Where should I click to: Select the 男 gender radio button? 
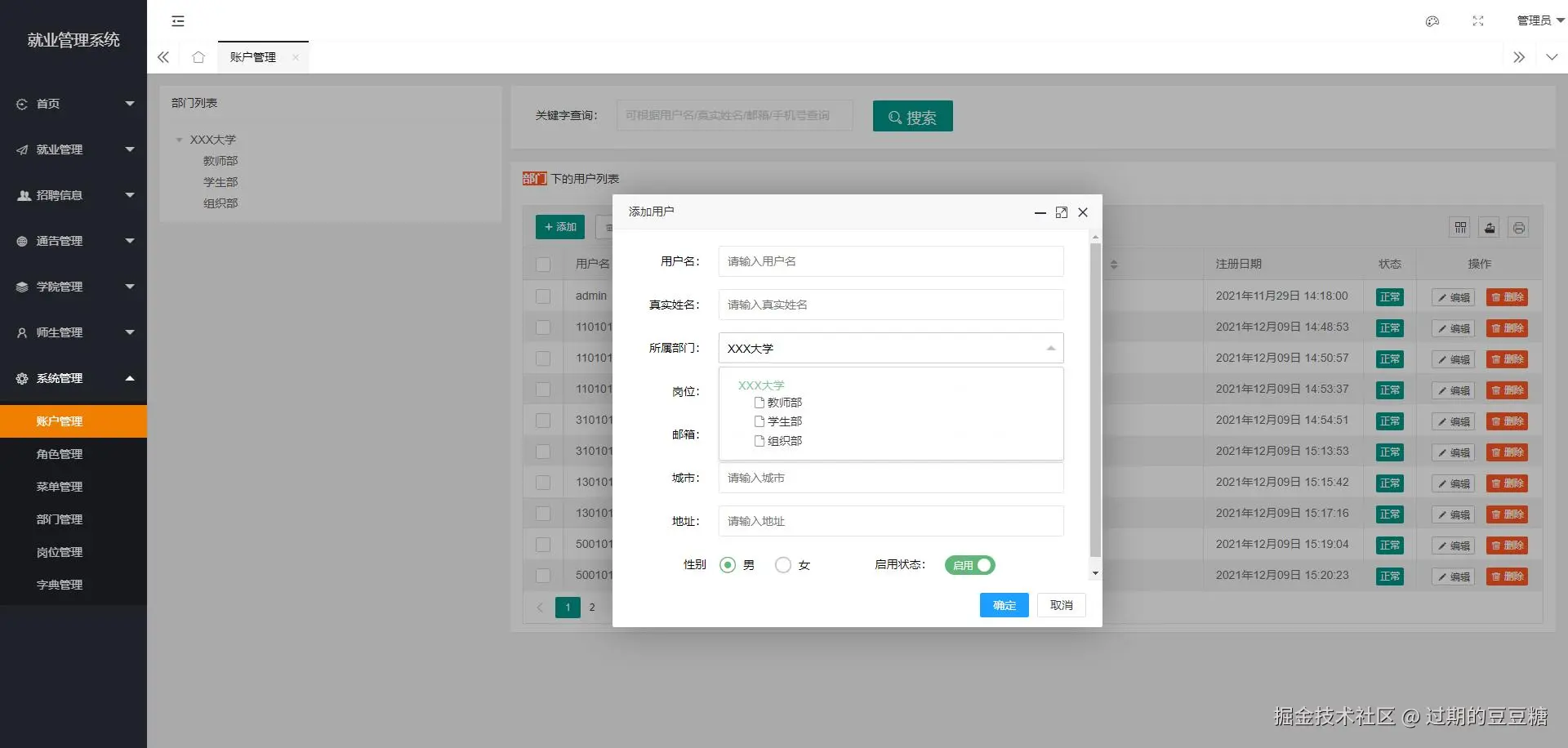pos(727,564)
